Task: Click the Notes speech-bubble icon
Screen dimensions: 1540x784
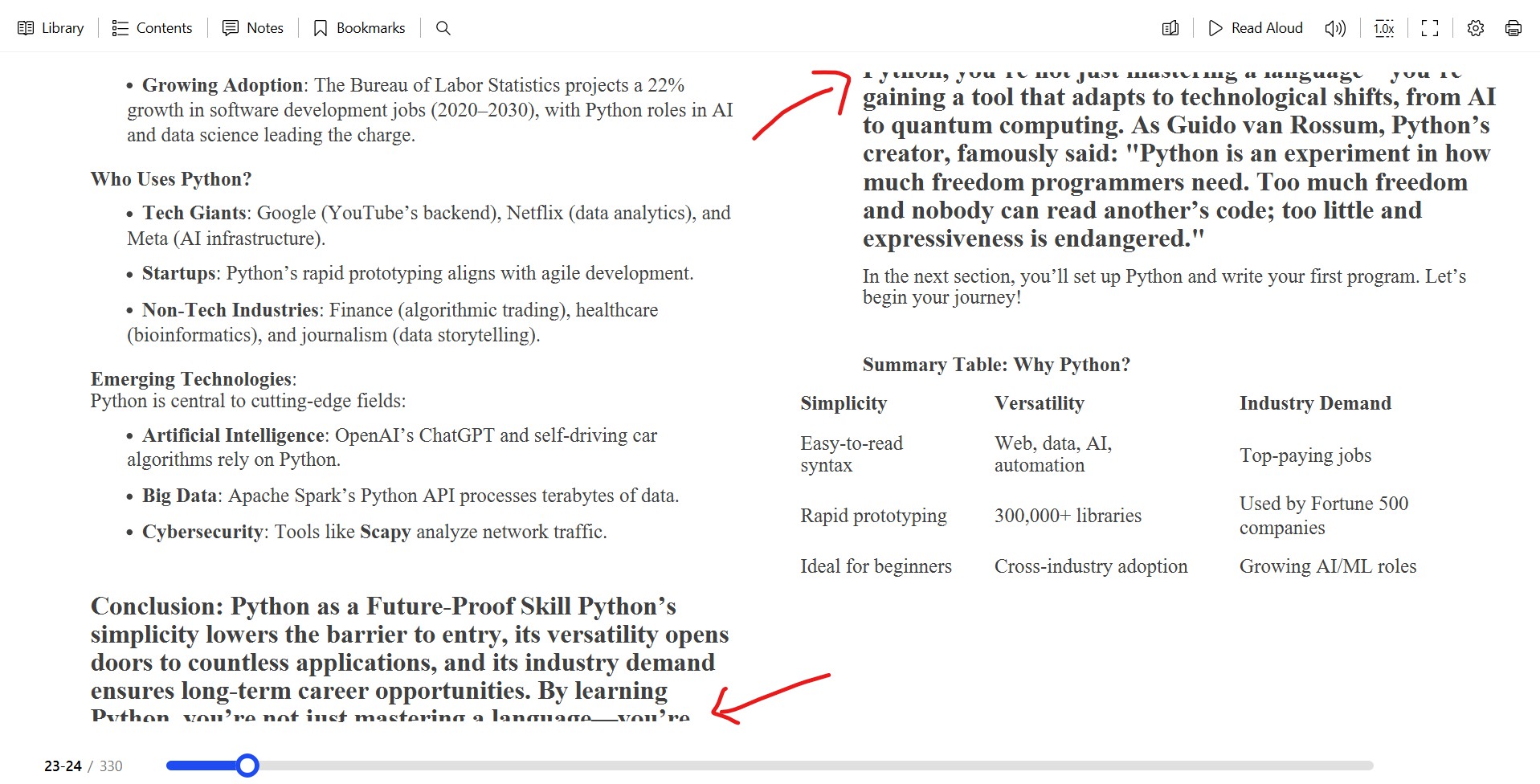Action: click(231, 28)
